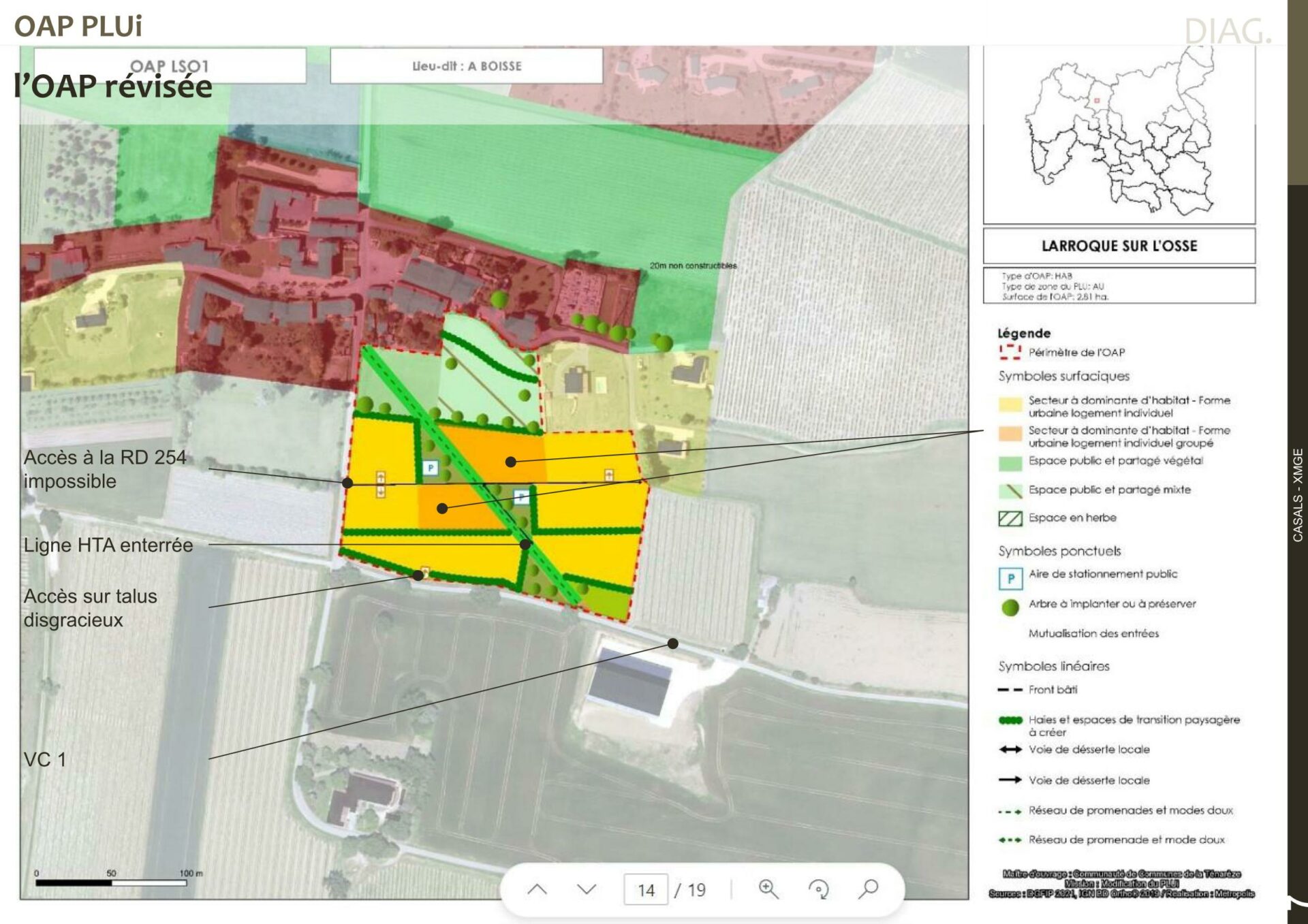Image resolution: width=1308 pixels, height=924 pixels.
Task: Click the left parking P marker on map
Action: coord(430,468)
